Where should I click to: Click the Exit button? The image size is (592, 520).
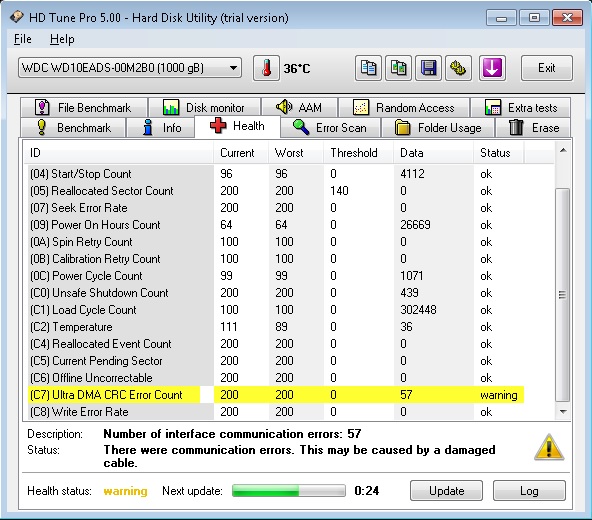pyautogui.click(x=547, y=68)
